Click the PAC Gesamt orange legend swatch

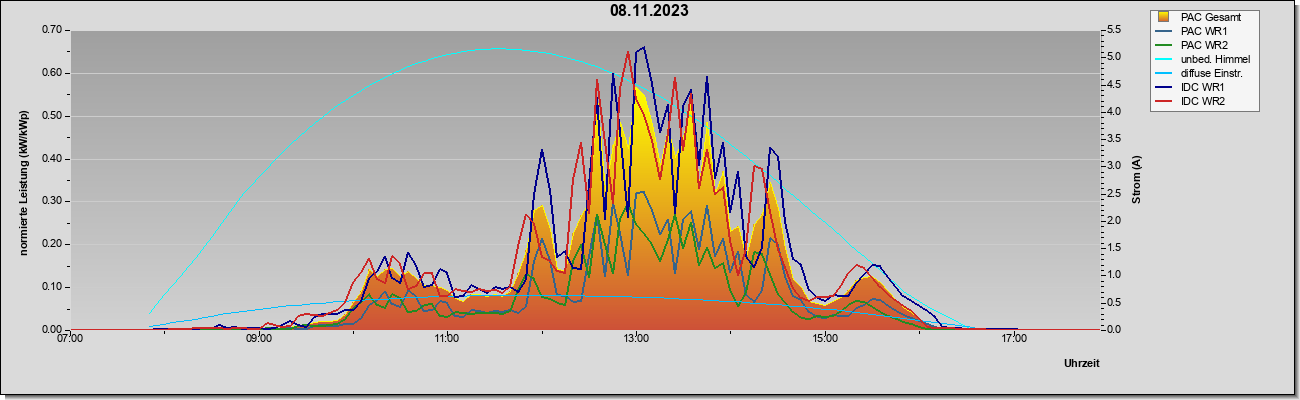pos(1163,17)
